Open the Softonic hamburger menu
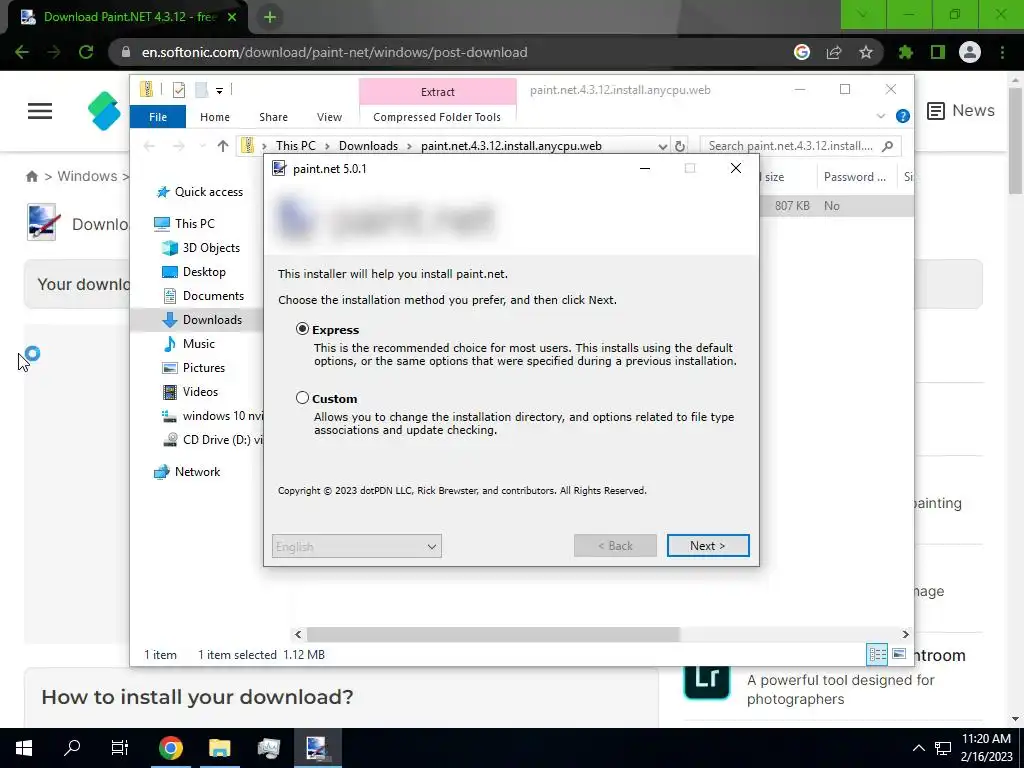 40,111
